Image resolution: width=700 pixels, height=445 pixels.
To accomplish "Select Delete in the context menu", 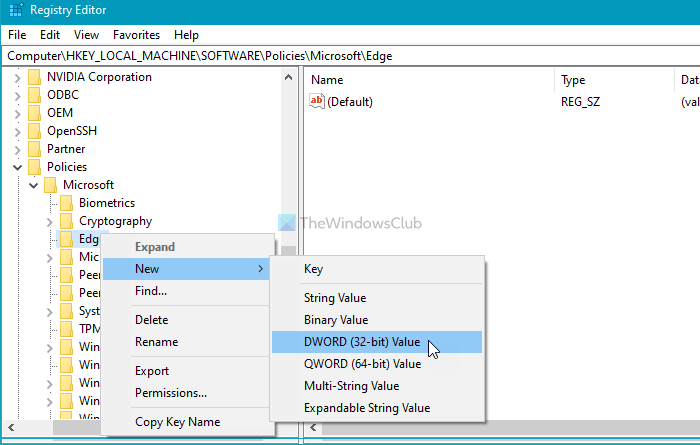I will point(186,320).
